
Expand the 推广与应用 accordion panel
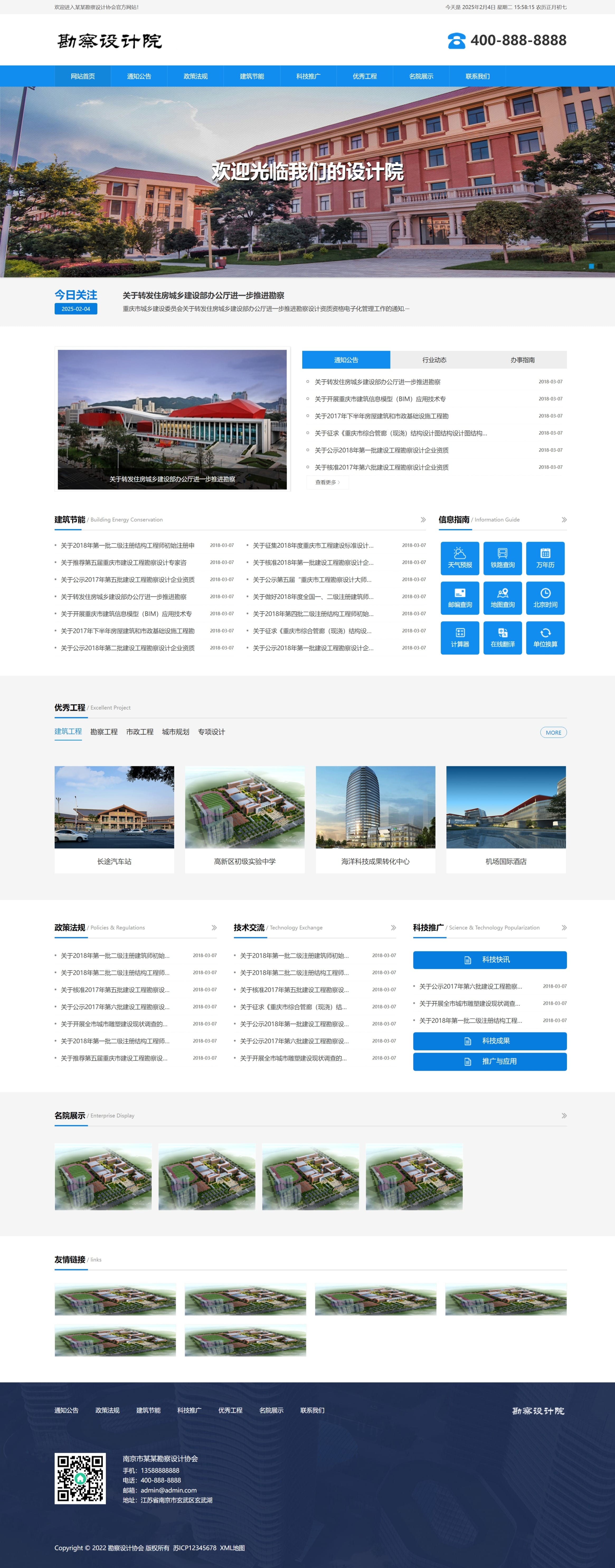click(x=490, y=1062)
